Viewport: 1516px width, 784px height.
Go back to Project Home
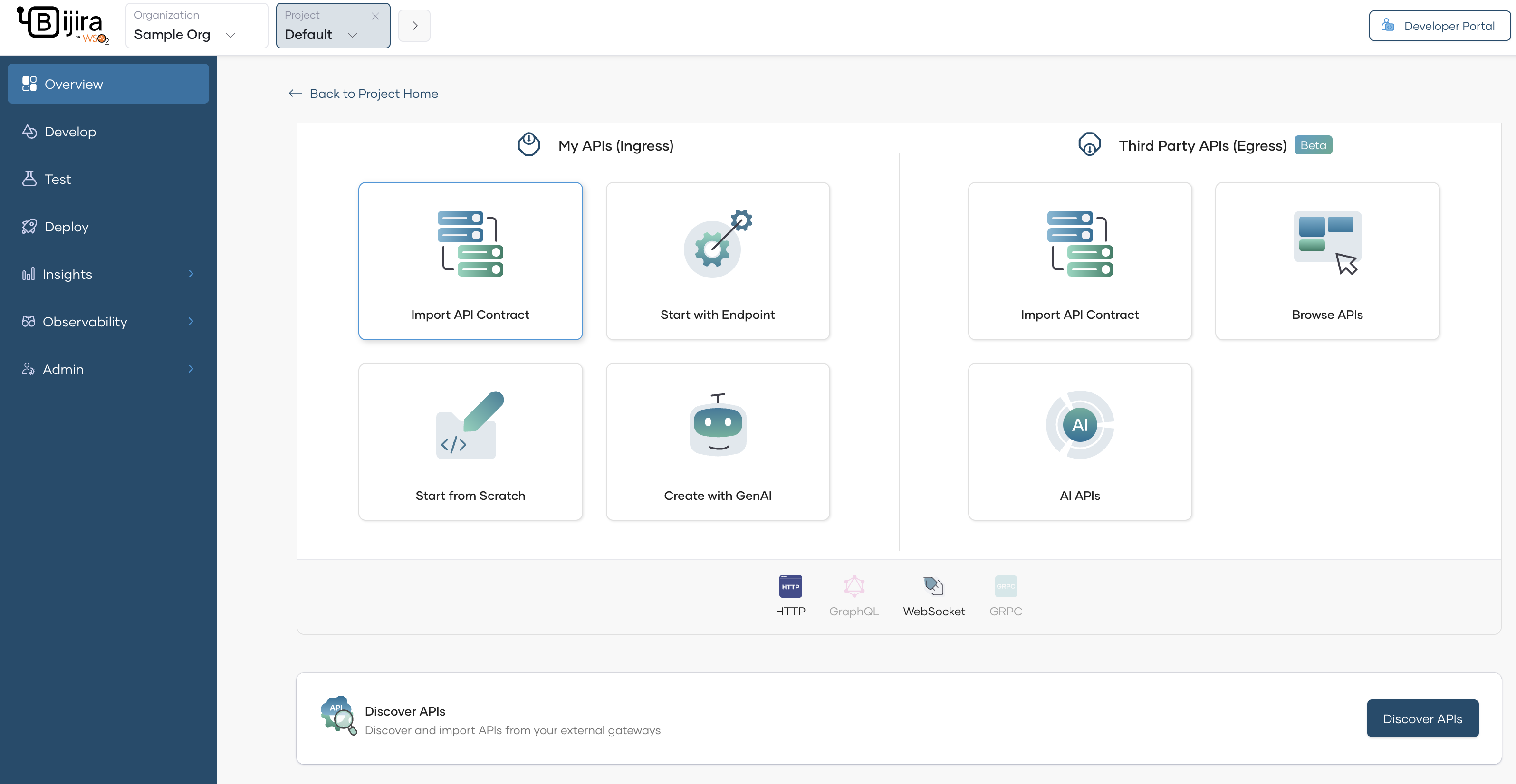tap(363, 94)
